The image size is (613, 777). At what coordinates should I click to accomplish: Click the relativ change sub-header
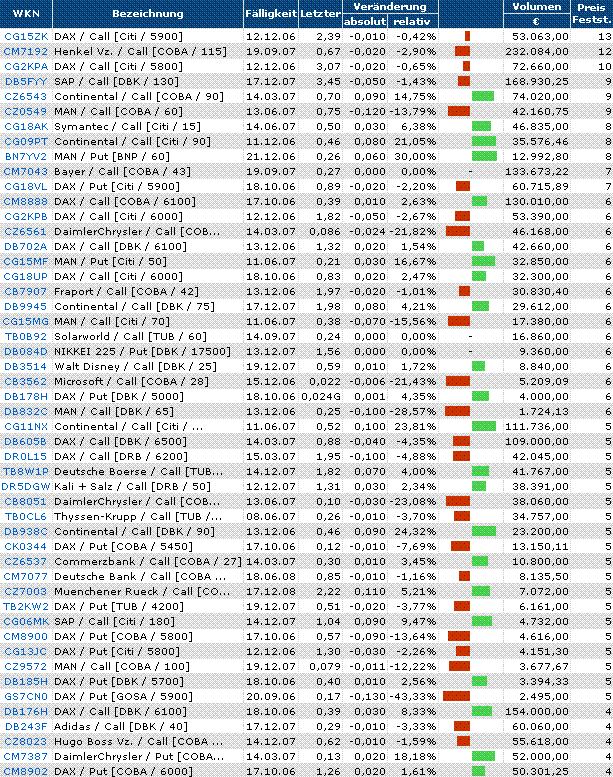412,21
